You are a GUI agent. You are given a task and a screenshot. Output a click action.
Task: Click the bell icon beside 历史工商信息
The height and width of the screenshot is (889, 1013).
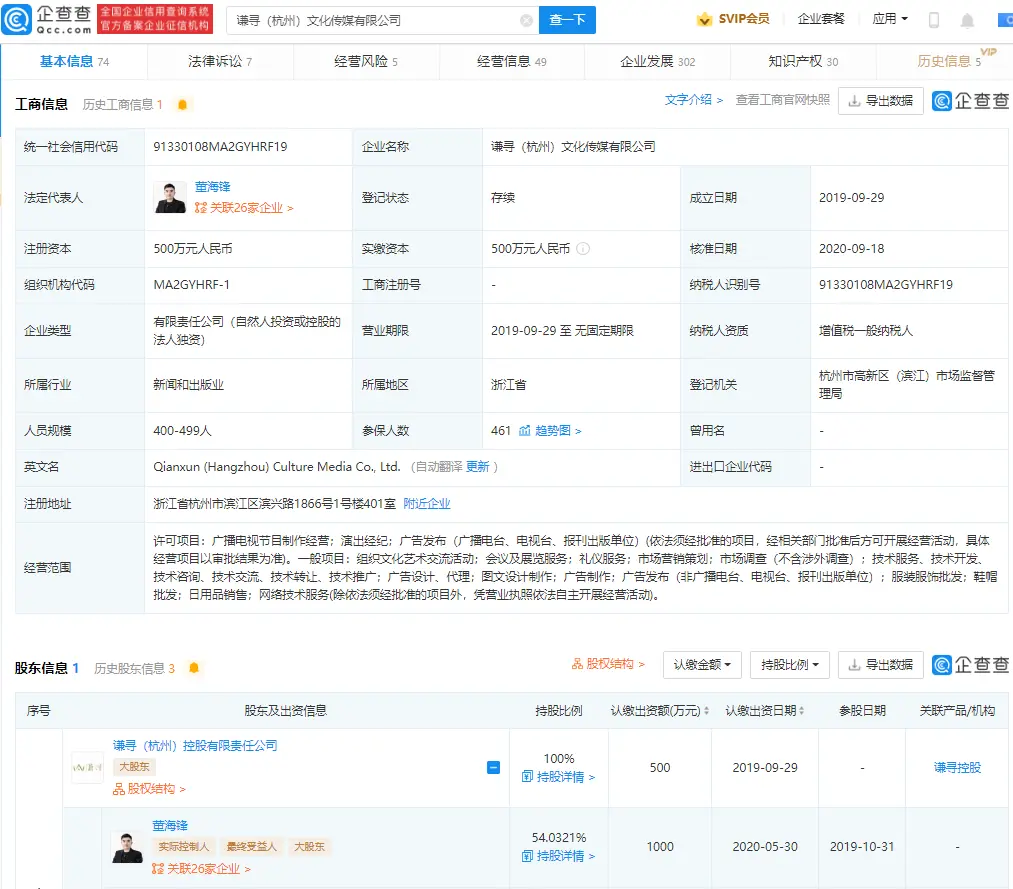click(182, 104)
